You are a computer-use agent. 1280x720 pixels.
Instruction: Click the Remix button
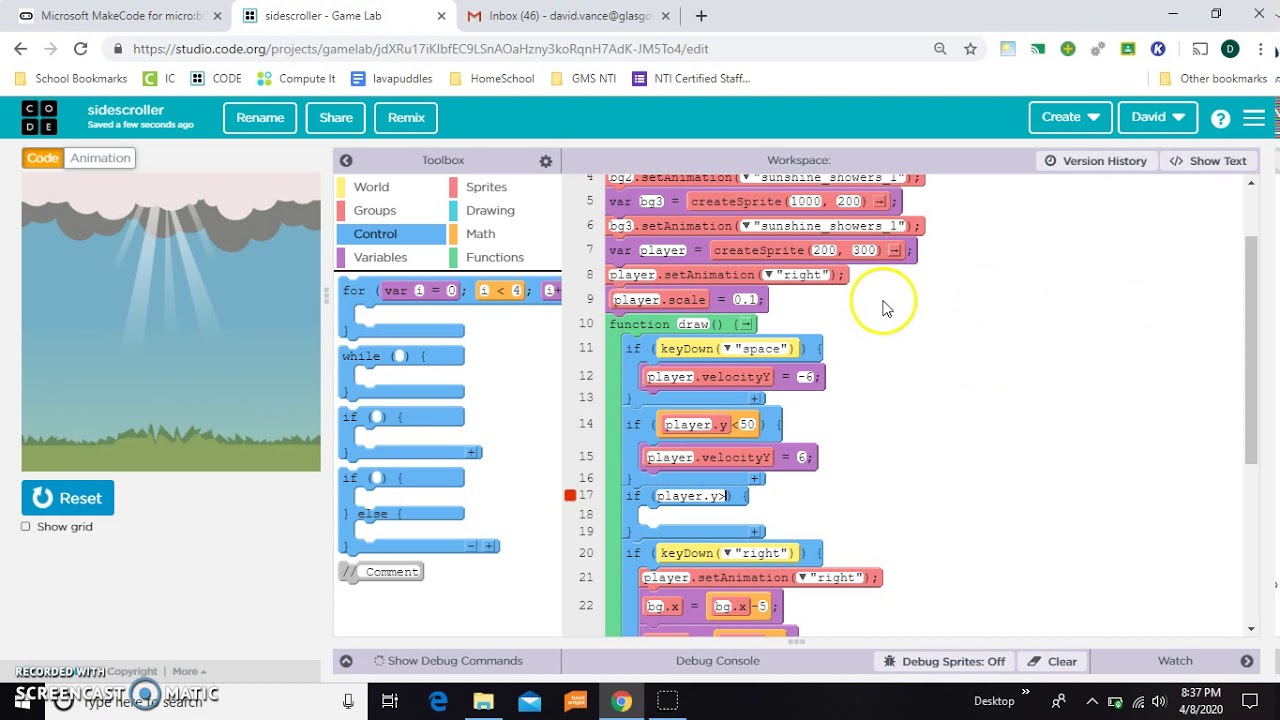pos(406,117)
